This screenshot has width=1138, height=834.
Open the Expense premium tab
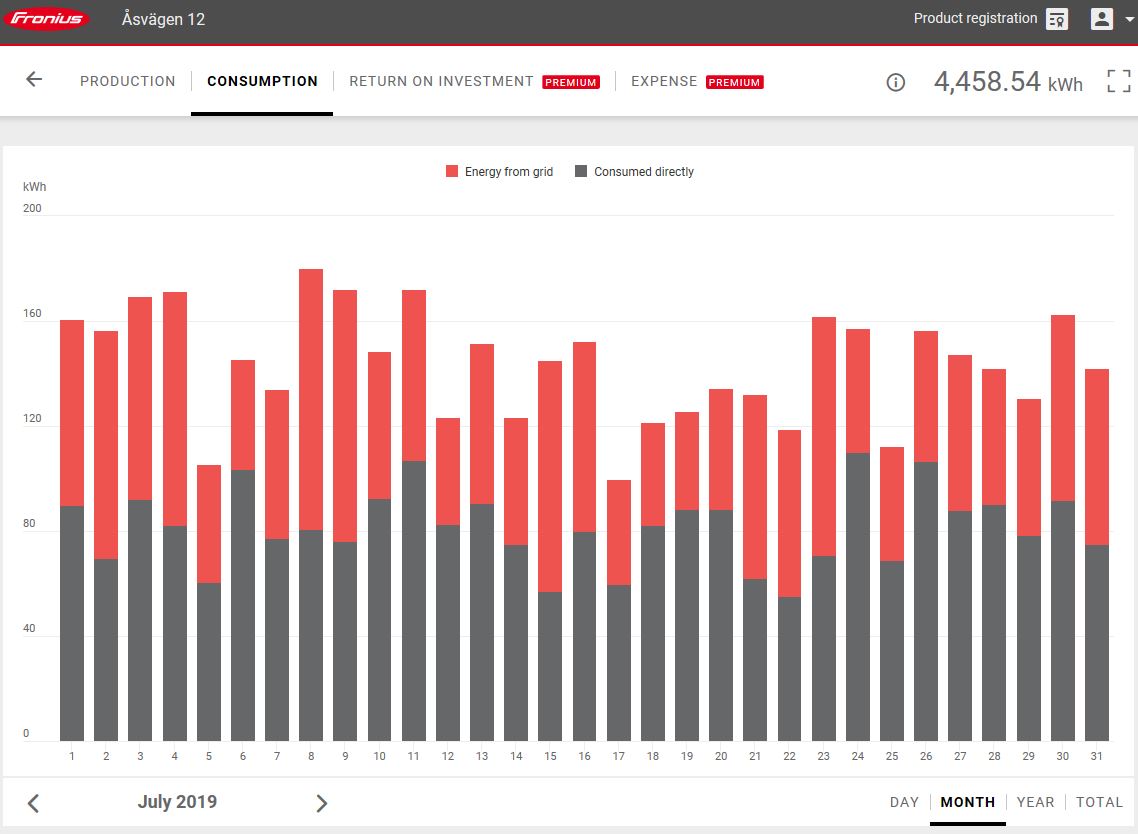[x=664, y=81]
